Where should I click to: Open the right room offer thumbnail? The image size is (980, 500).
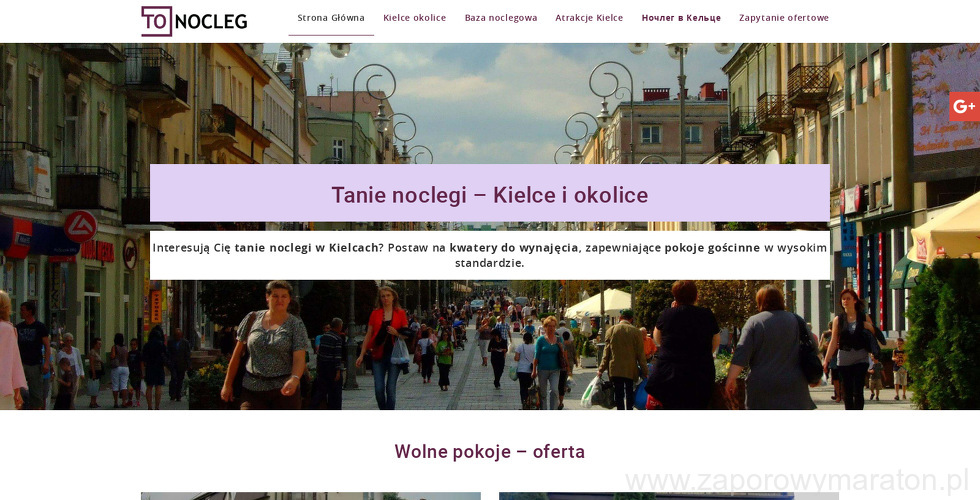pos(669,496)
